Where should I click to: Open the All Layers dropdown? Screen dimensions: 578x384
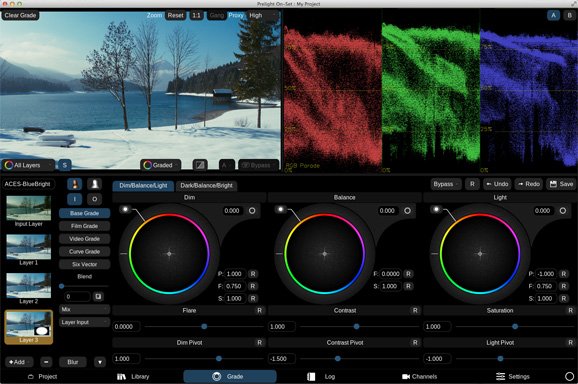tap(28, 165)
